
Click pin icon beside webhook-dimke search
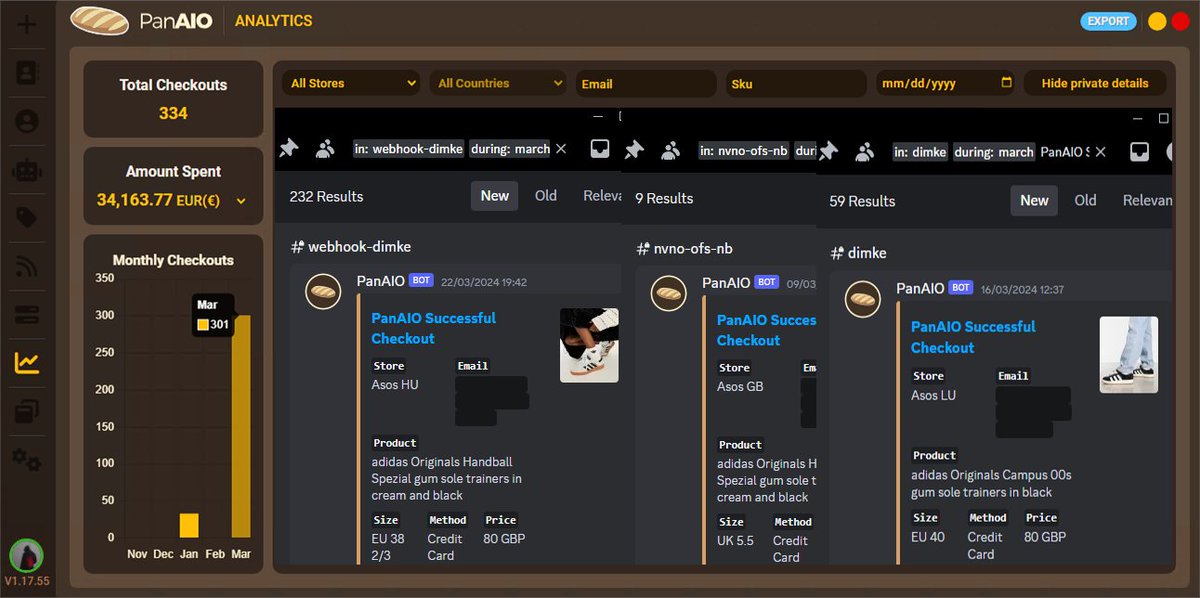tap(289, 149)
